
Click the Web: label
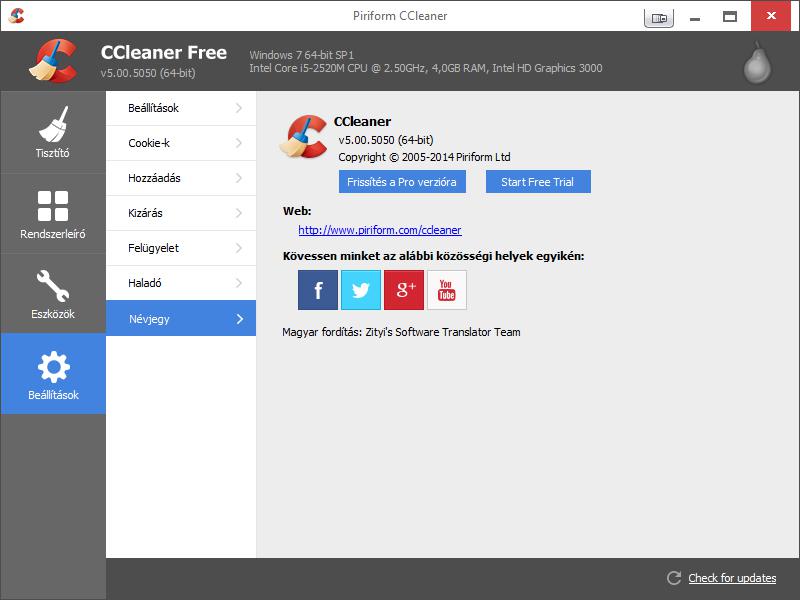pos(297,211)
